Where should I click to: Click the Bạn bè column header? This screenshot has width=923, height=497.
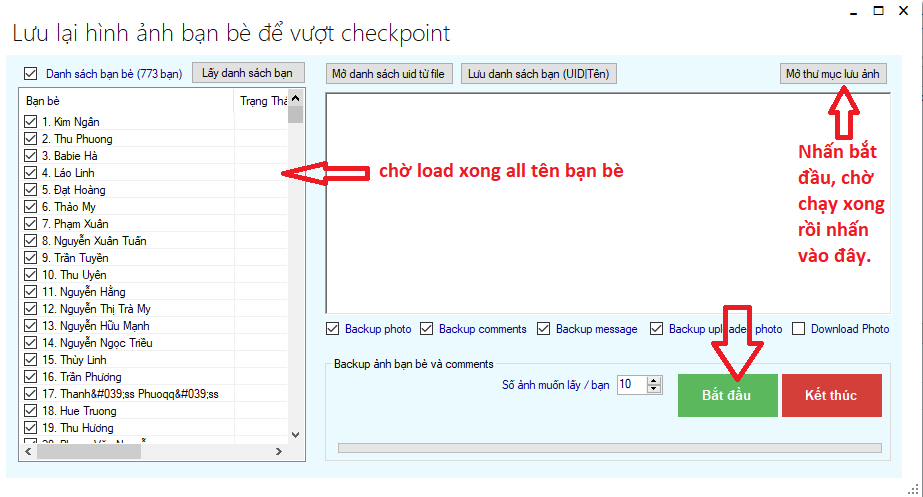(x=127, y=101)
